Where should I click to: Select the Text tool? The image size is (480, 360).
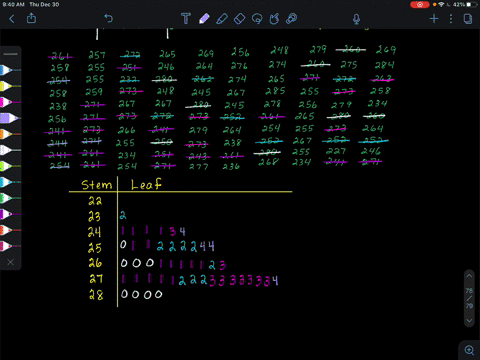coord(186,18)
